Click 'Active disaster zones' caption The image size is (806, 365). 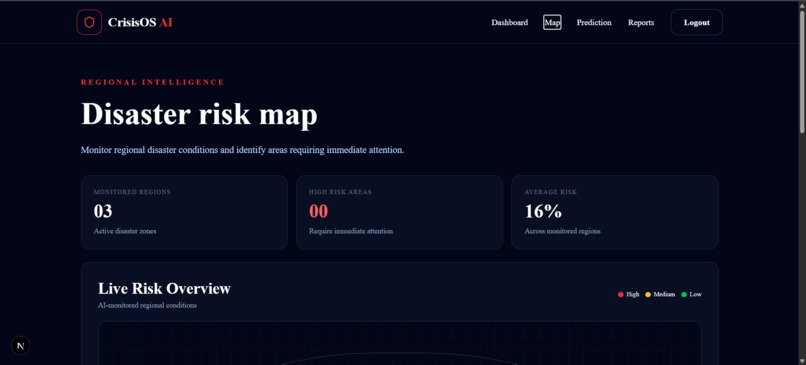(125, 231)
